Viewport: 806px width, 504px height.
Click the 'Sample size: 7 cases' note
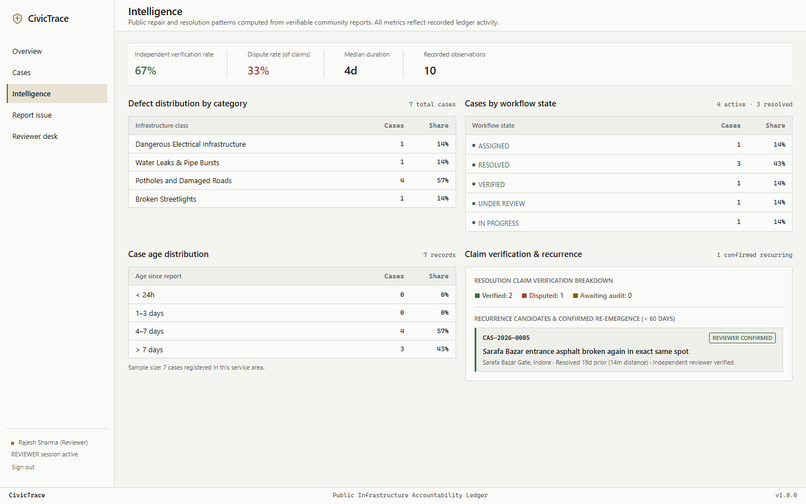(x=196, y=368)
